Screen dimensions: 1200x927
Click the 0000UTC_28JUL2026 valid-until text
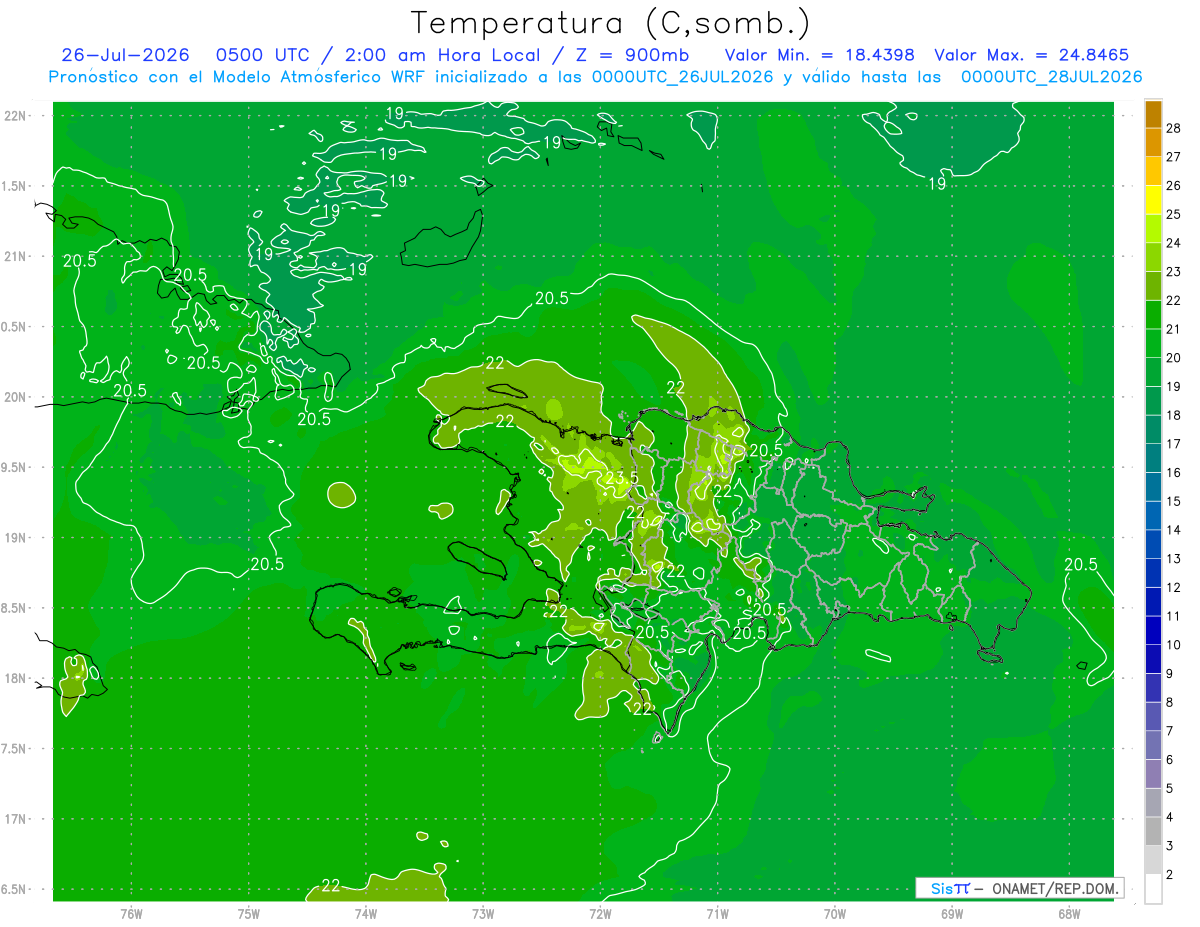[x=1051, y=76]
